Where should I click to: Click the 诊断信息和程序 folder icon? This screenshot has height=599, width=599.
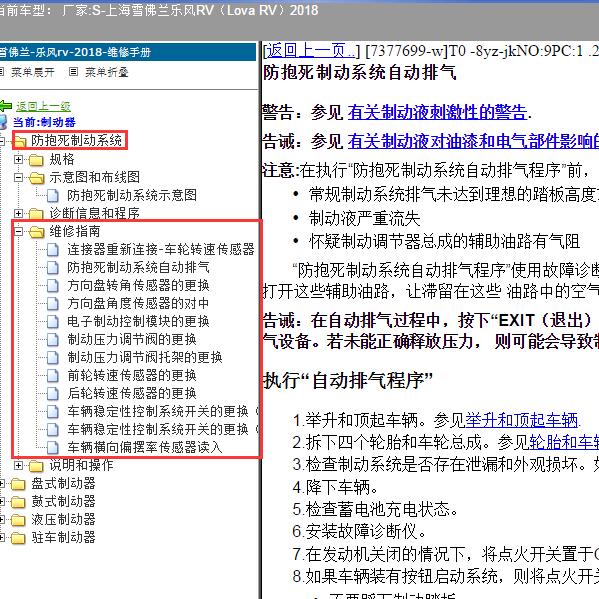tap(36, 213)
